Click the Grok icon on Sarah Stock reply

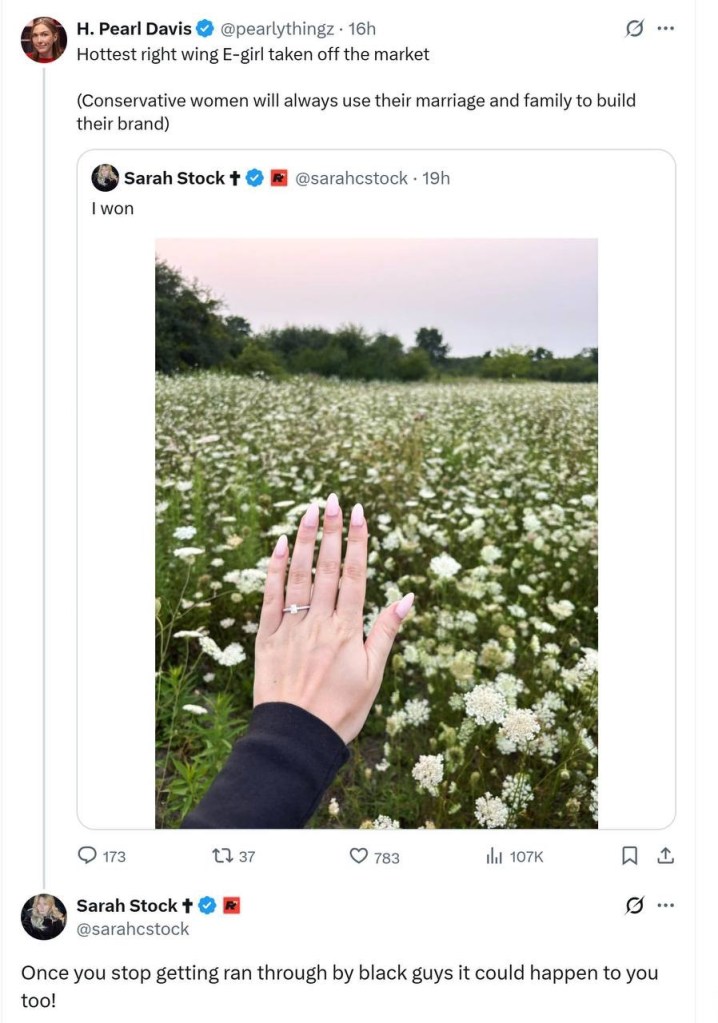tap(633, 906)
